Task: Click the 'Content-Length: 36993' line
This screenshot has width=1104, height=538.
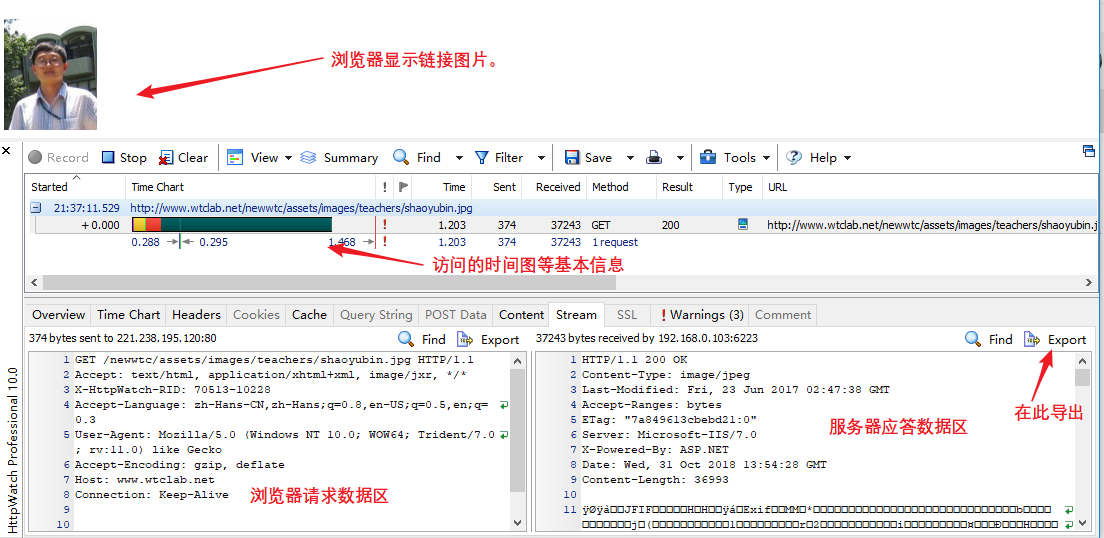Action: pos(655,480)
